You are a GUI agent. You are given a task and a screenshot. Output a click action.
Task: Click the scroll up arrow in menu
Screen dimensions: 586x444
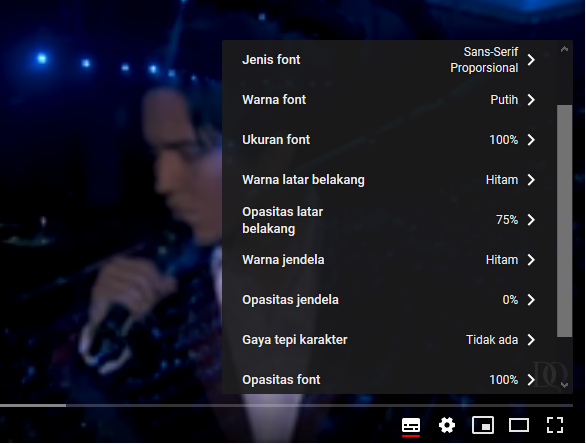(x=564, y=49)
